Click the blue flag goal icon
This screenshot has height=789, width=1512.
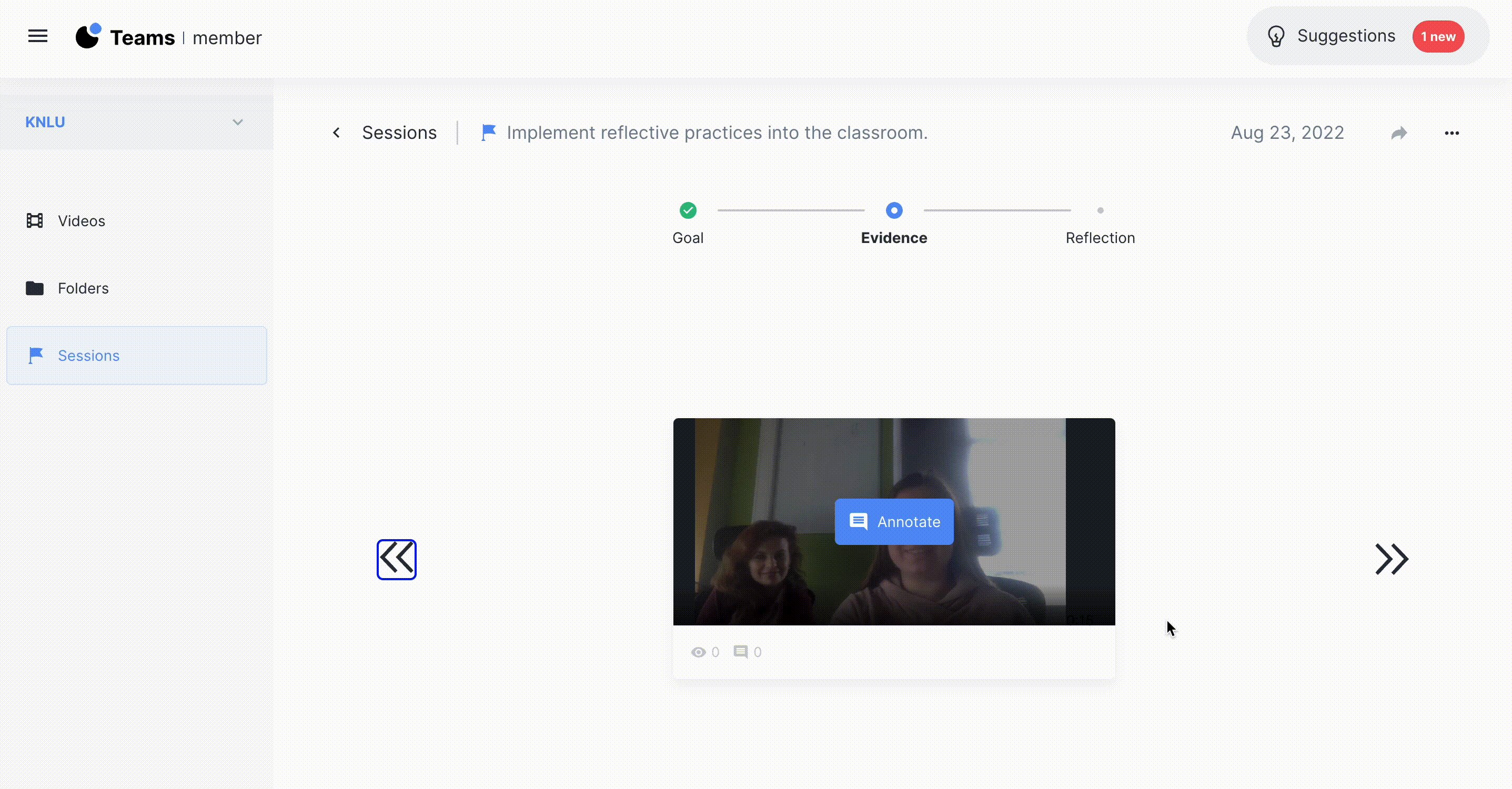click(488, 133)
